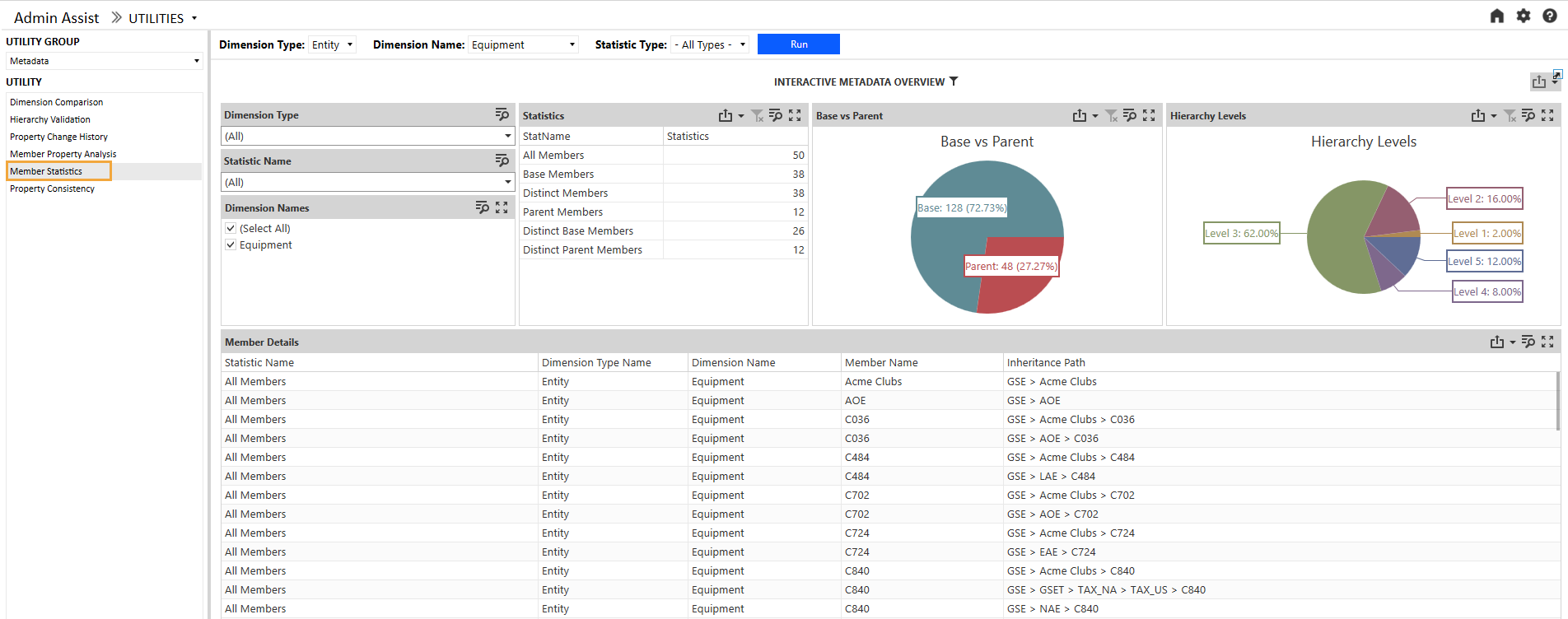The height and width of the screenshot is (619, 1568).
Task: Click the Member Details vertical scrollbar
Action: 1556,401
